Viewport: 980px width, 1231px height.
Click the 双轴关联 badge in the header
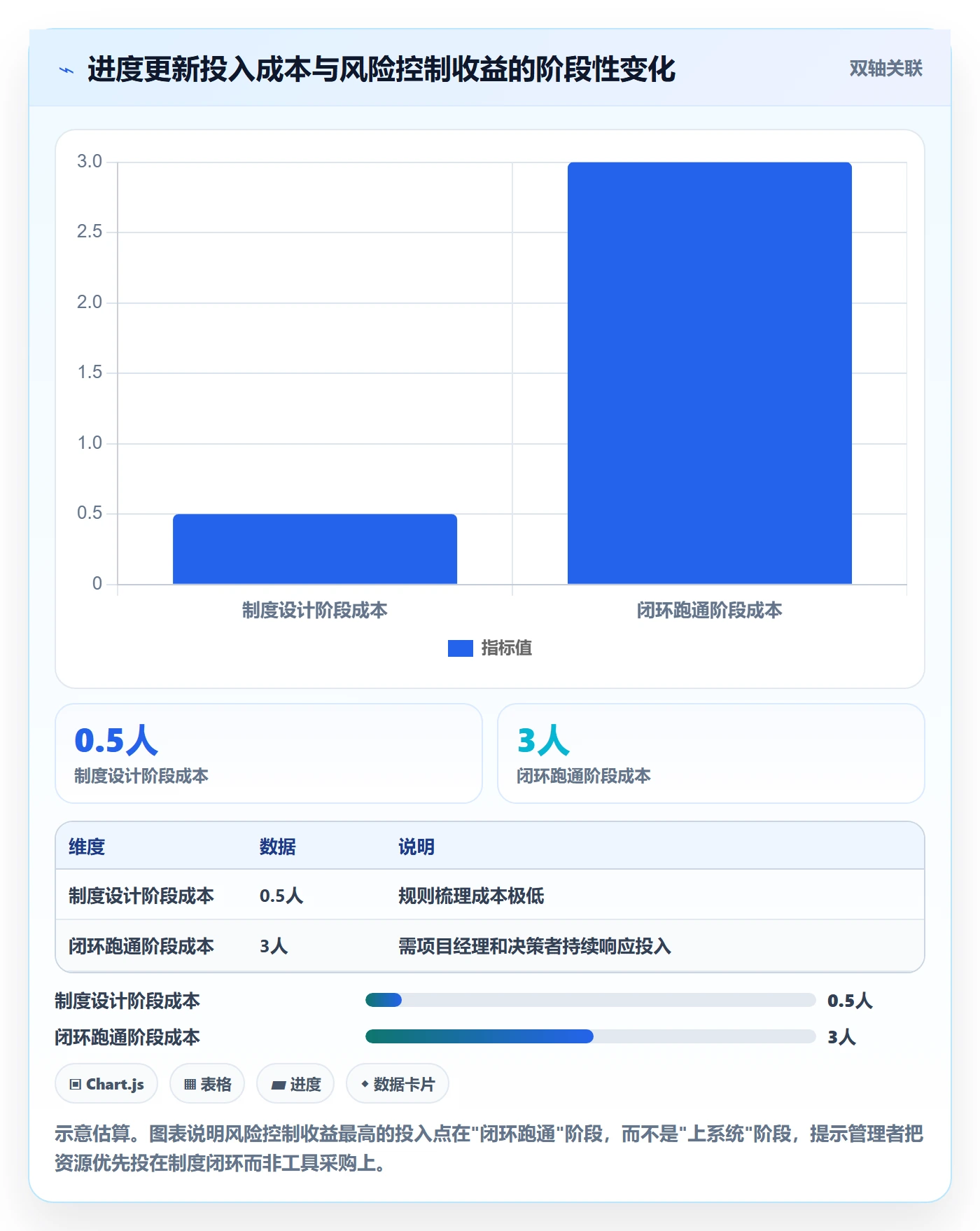pos(885,69)
